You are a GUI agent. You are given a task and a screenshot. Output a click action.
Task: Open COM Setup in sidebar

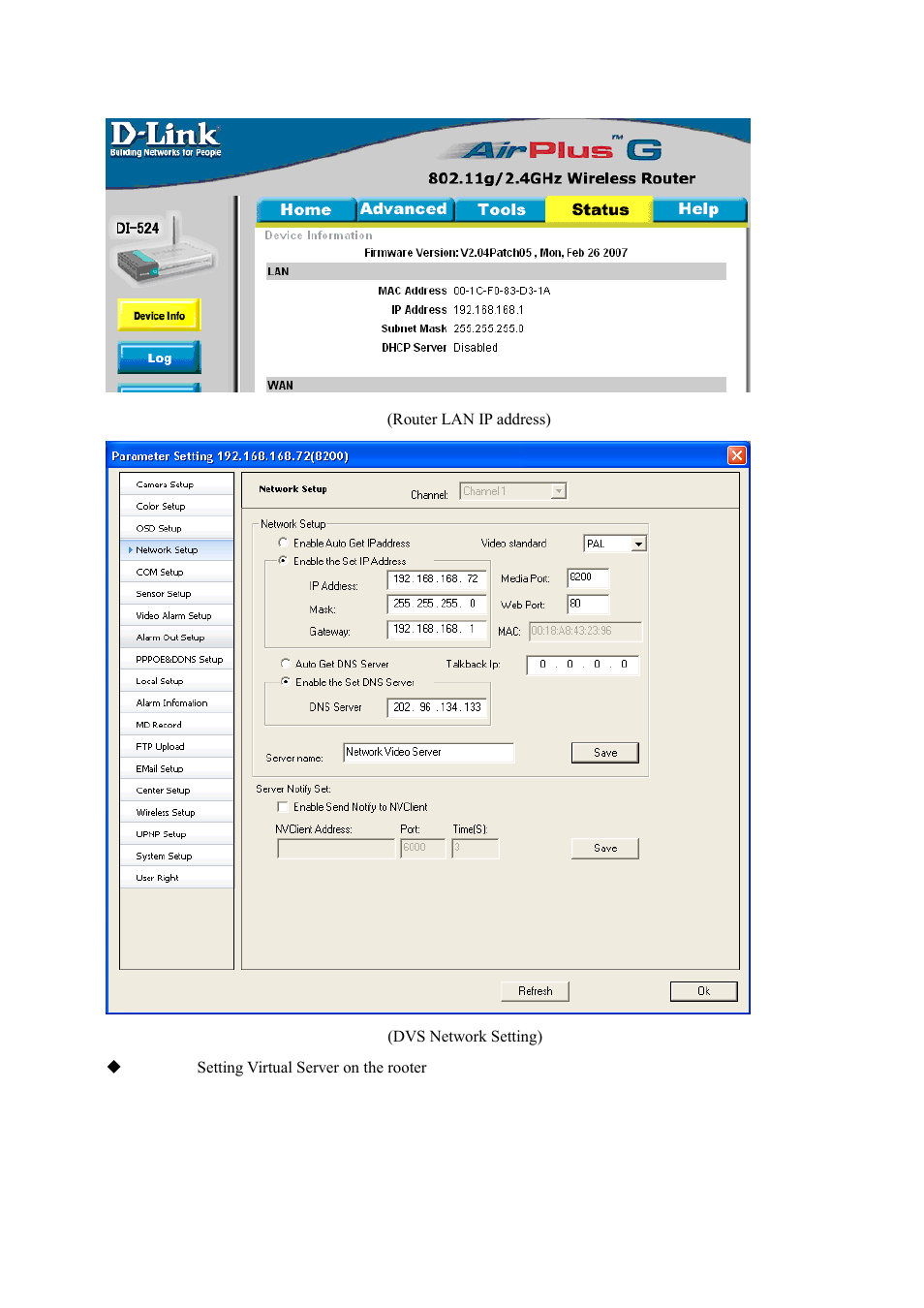coord(176,572)
